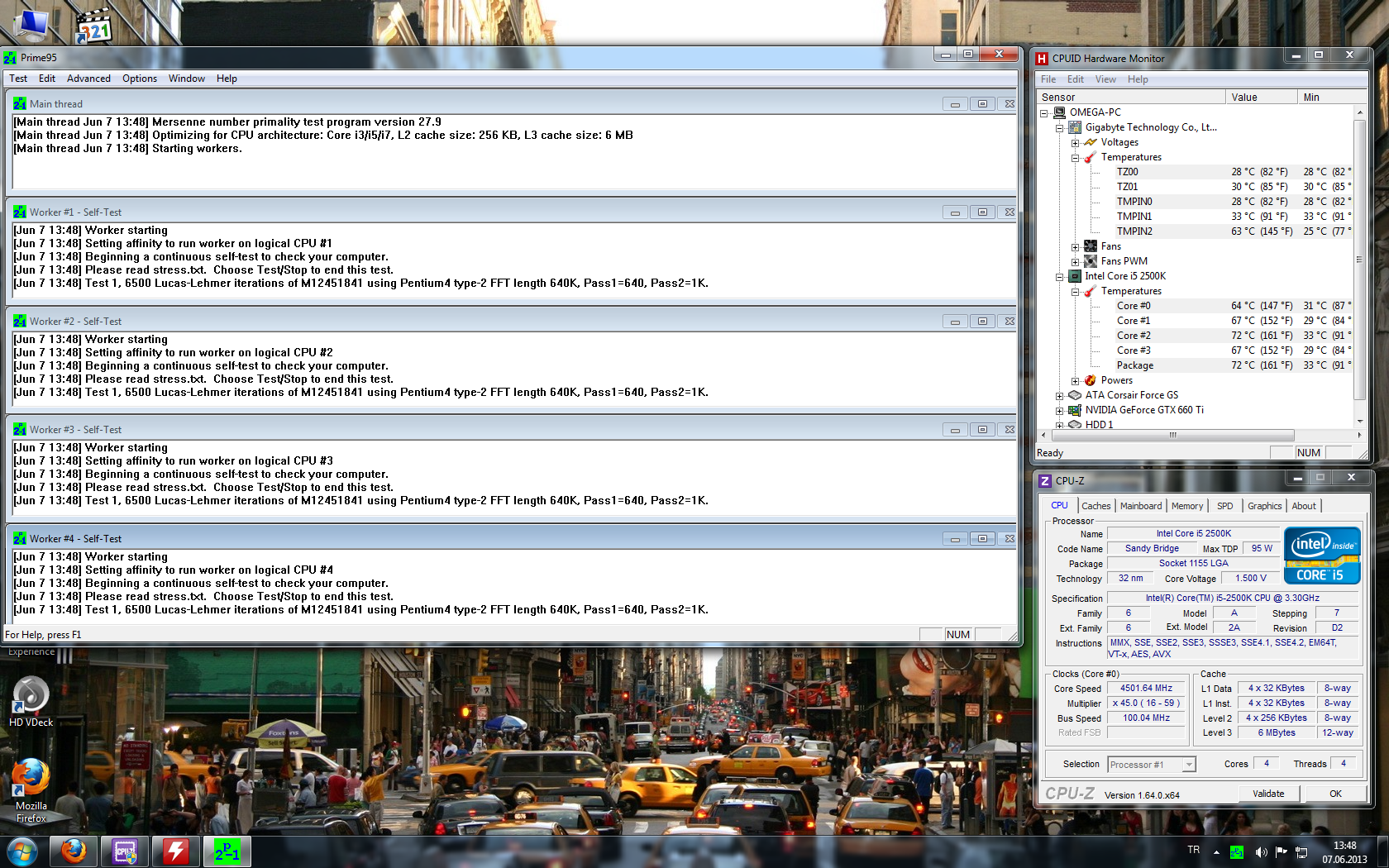Viewport: 1389px width, 868px height.
Task: Click Worker #1 Self-Test window icon
Action: coord(20,212)
